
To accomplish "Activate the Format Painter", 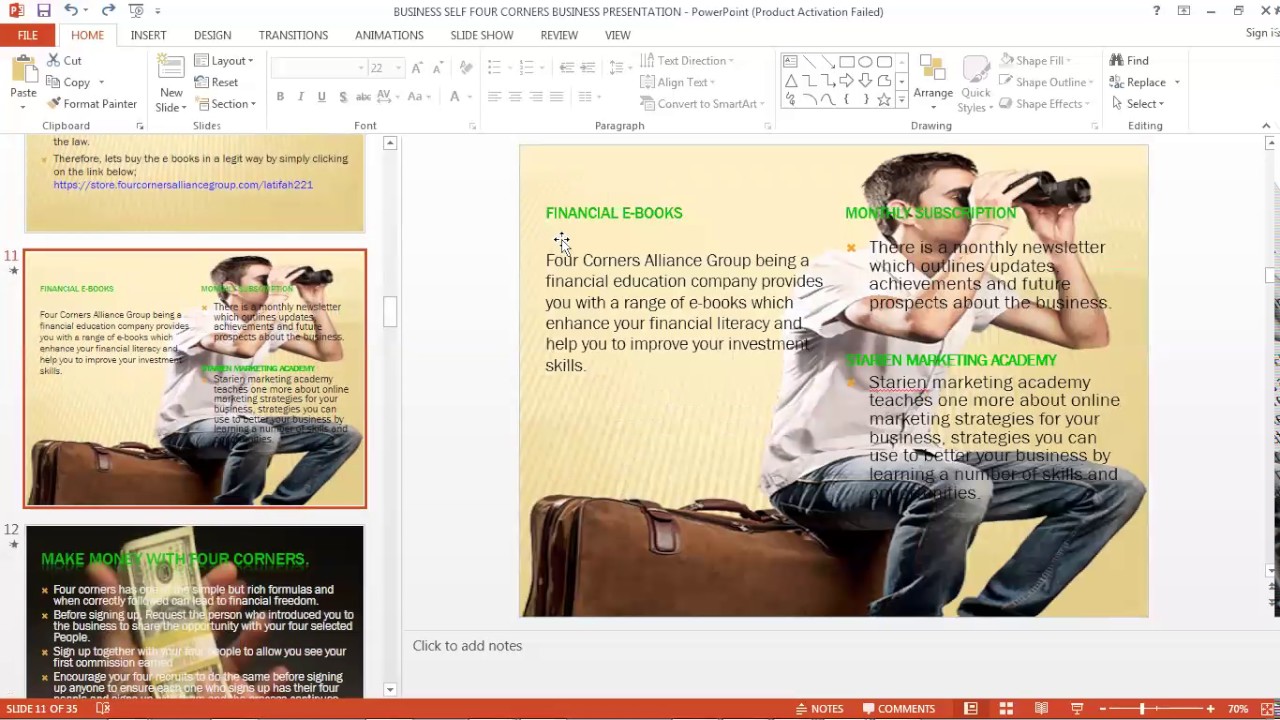I will [x=92, y=104].
